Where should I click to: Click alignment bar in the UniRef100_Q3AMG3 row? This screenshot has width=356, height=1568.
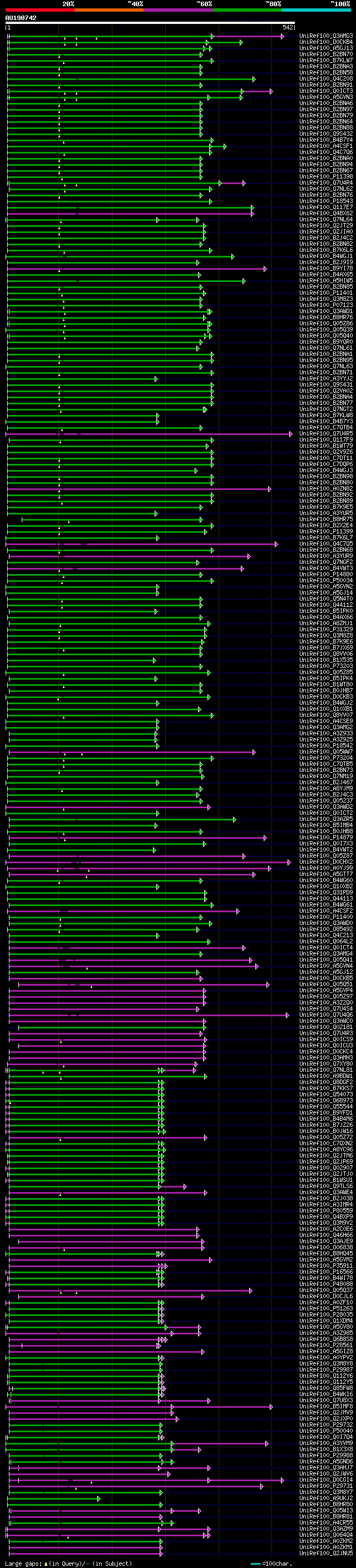[x=145, y=37]
